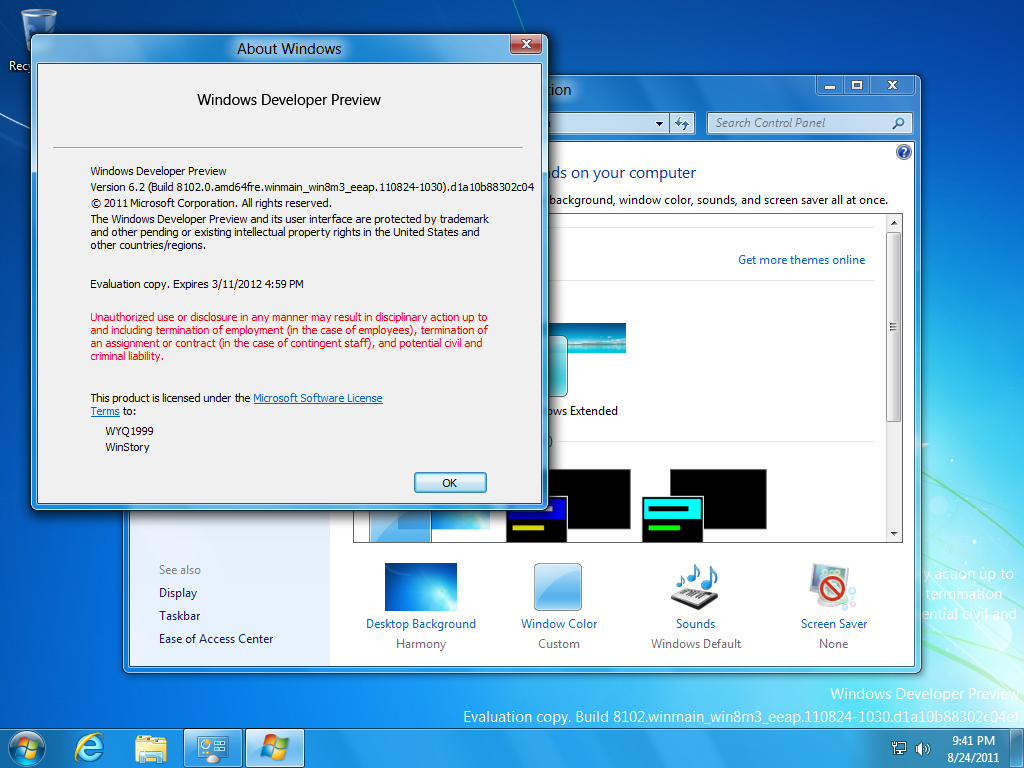Click the licensee name WYQ1999
1024x768 pixels.
pos(129,431)
